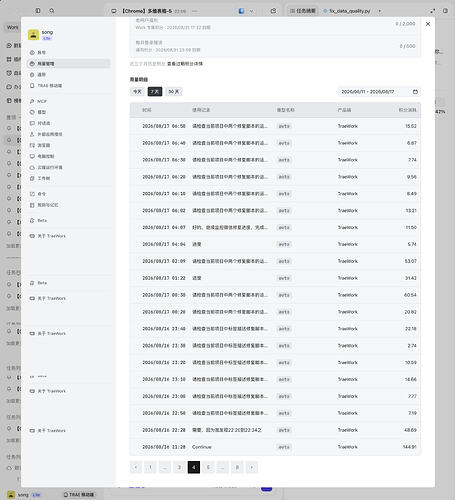Close the settings dialog with X
Screen dimensions: 455x500
tap(428, 24)
